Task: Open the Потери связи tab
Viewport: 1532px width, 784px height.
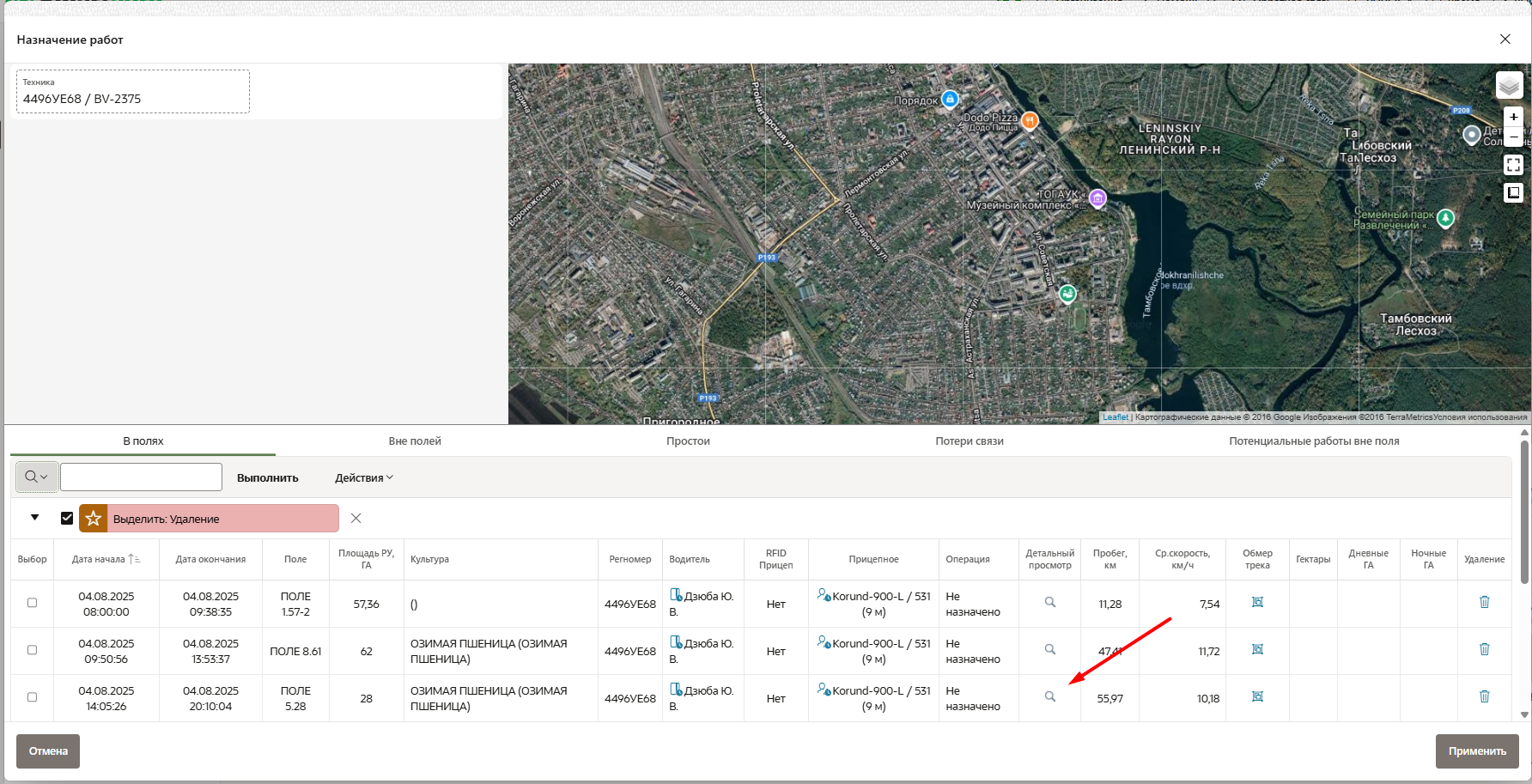Action: (969, 441)
